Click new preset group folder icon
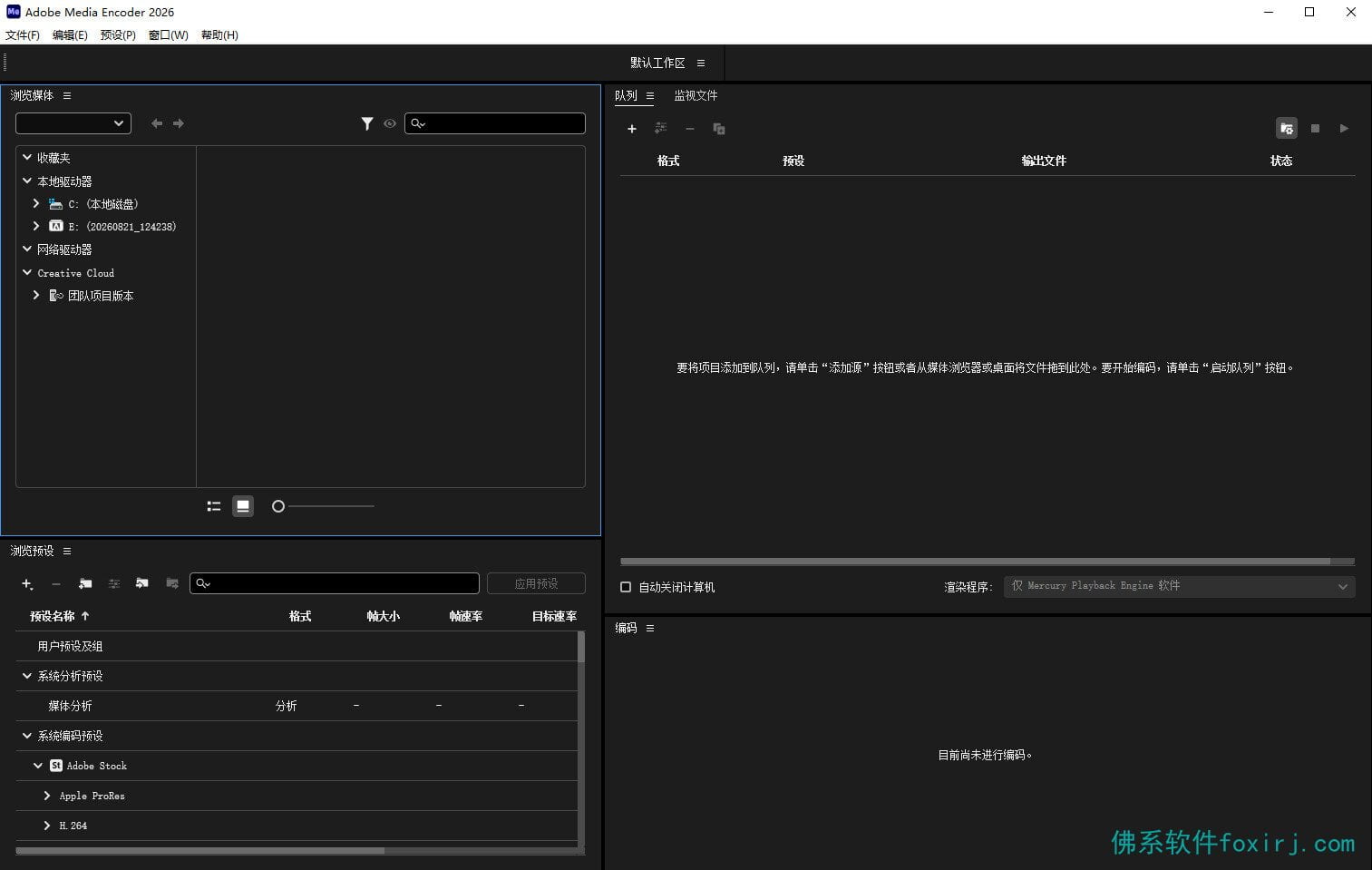Viewport: 1372px width, 870px height. (x=85, y=584)
